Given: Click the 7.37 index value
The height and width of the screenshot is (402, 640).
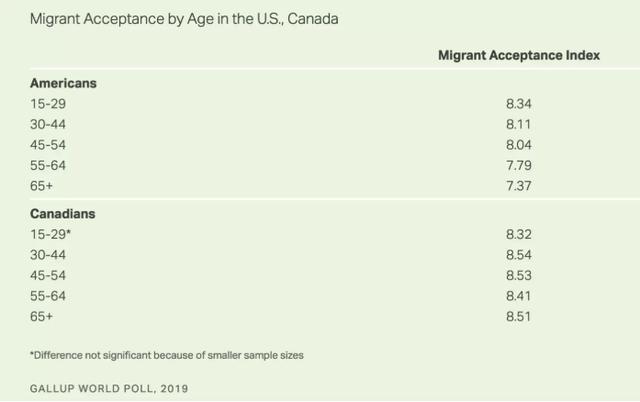Looking at the screenshot, I should (519, 186).
